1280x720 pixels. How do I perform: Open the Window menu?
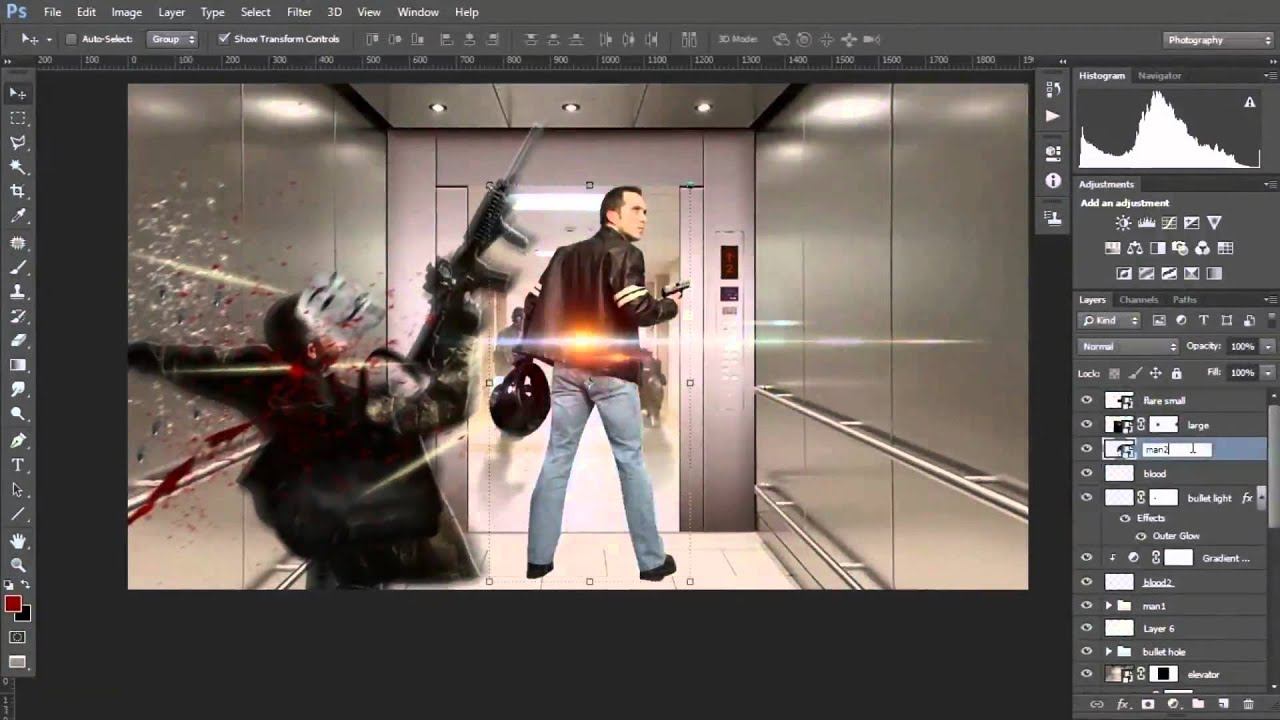pyautogui.click(x=418, y=12)
